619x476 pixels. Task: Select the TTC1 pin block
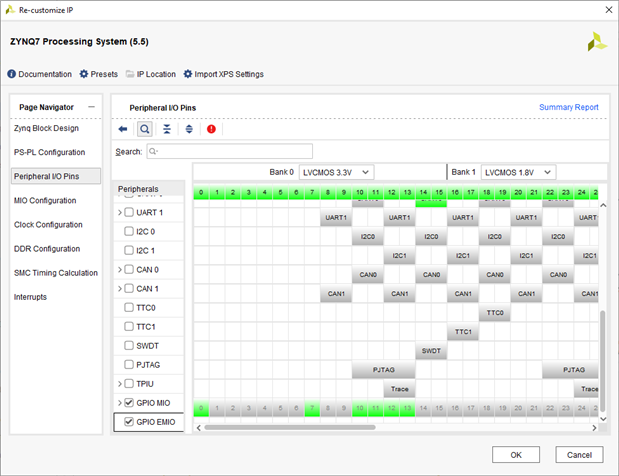coord(463,332)
